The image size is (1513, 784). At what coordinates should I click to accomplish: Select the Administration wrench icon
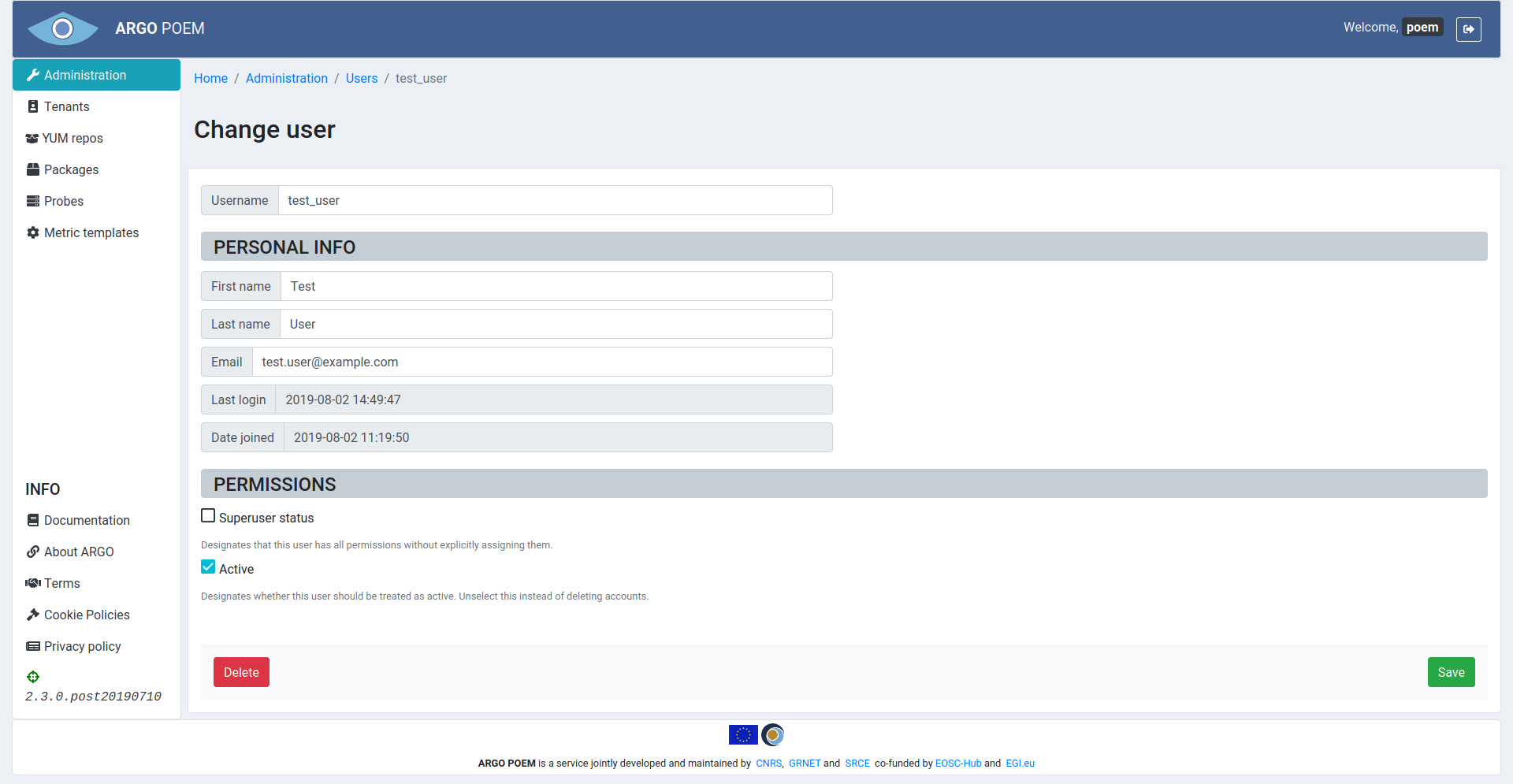(33, 74)
